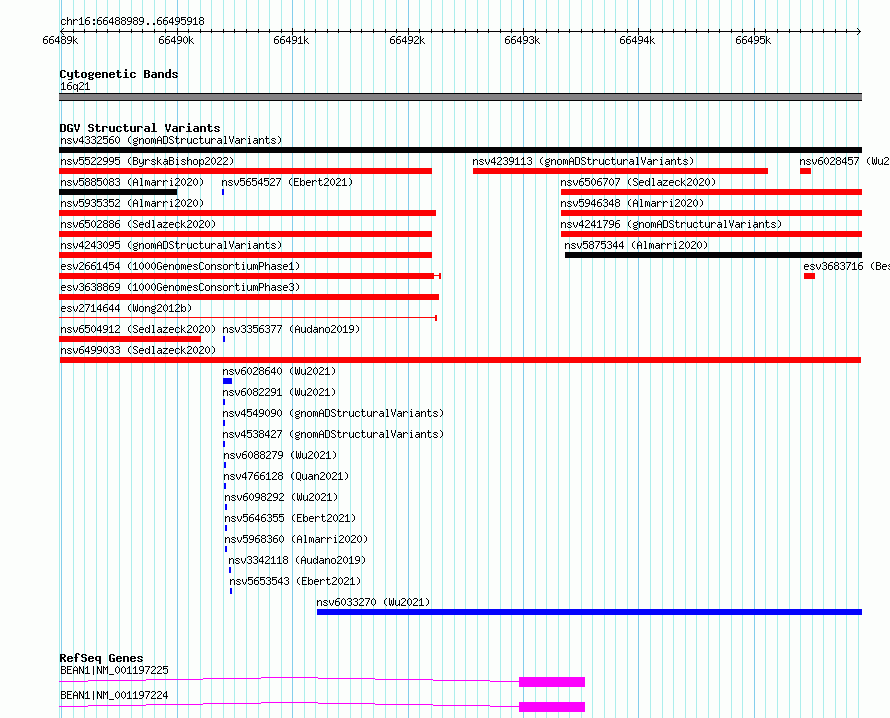Click the 16q21 band label
Image resolution: width=890 pixels, height=718 pixels.
point(75,86)
